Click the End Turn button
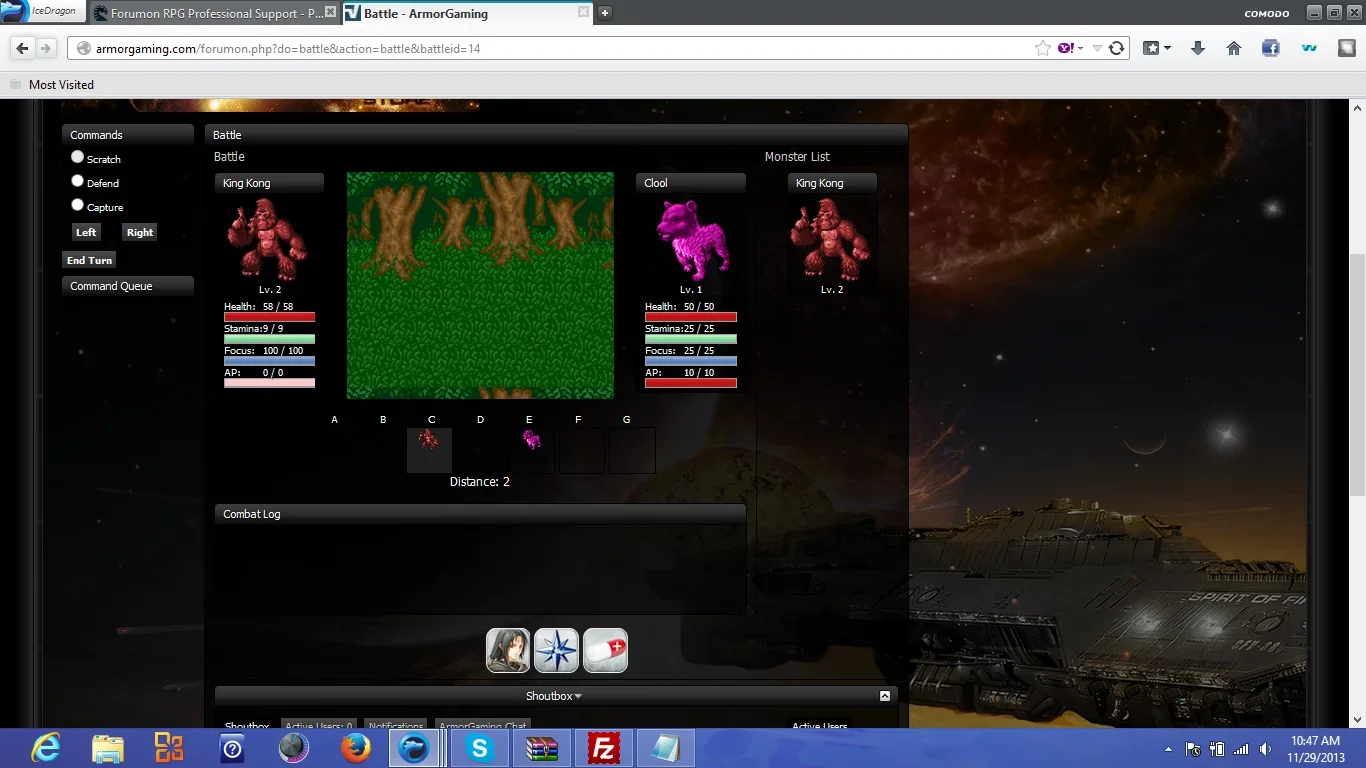The width and height of the screenshot is (1366, 768). point(89,260)
